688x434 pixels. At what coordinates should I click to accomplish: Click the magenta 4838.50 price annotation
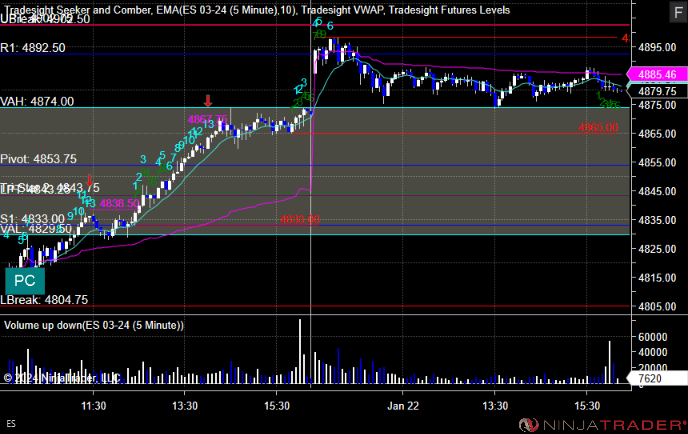point(119,204)
